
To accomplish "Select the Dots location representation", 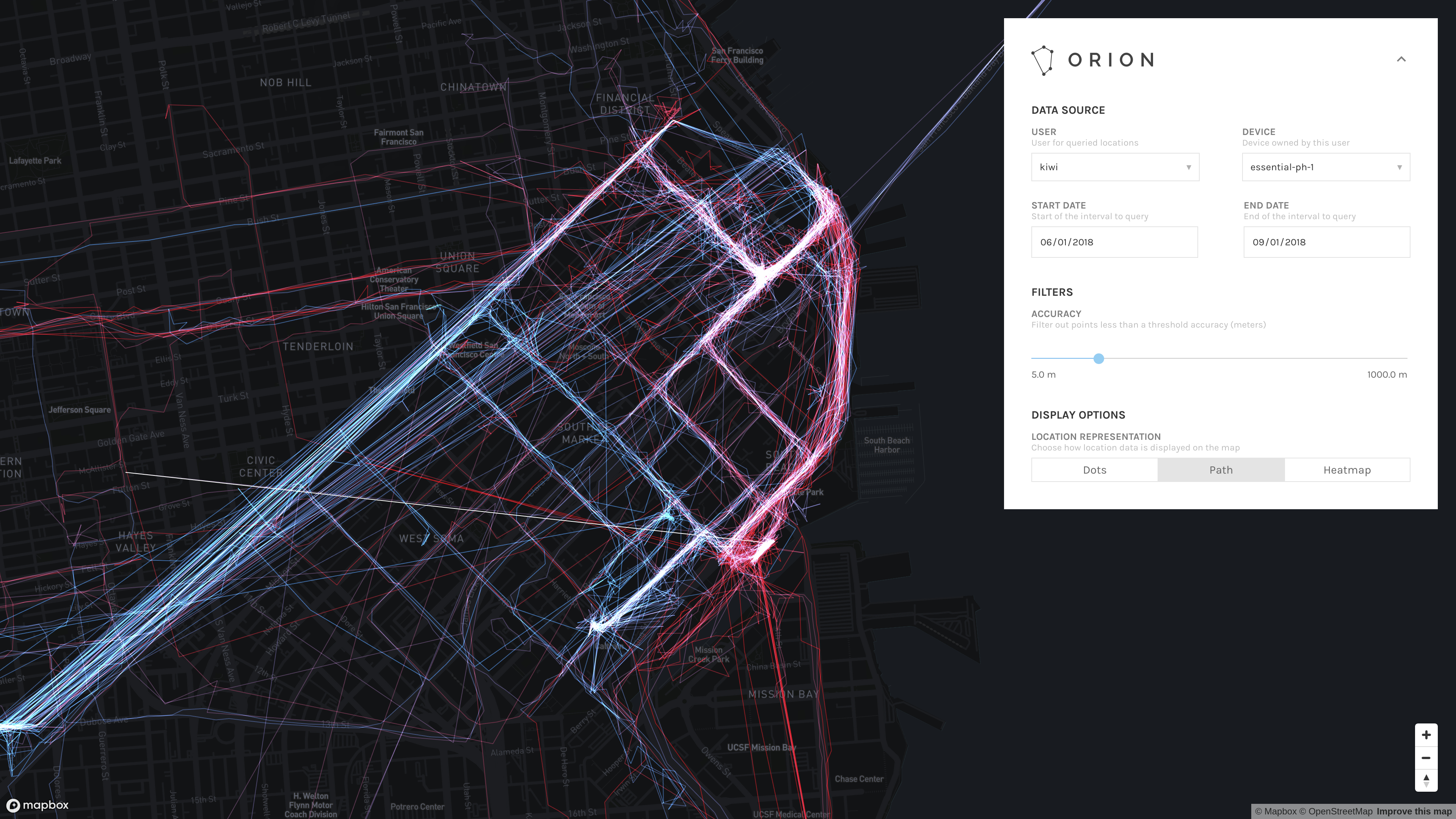I will (x=1094, y=470).
